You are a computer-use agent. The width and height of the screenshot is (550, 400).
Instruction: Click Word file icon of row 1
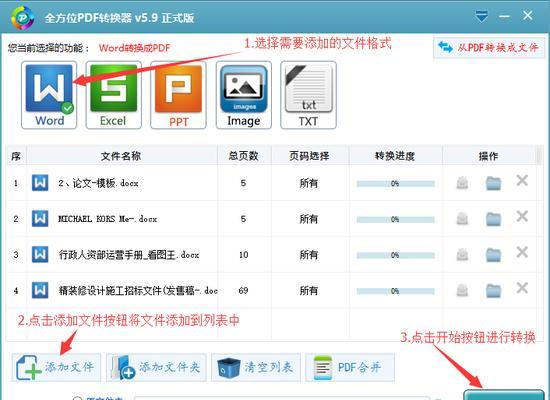point(40,183)
